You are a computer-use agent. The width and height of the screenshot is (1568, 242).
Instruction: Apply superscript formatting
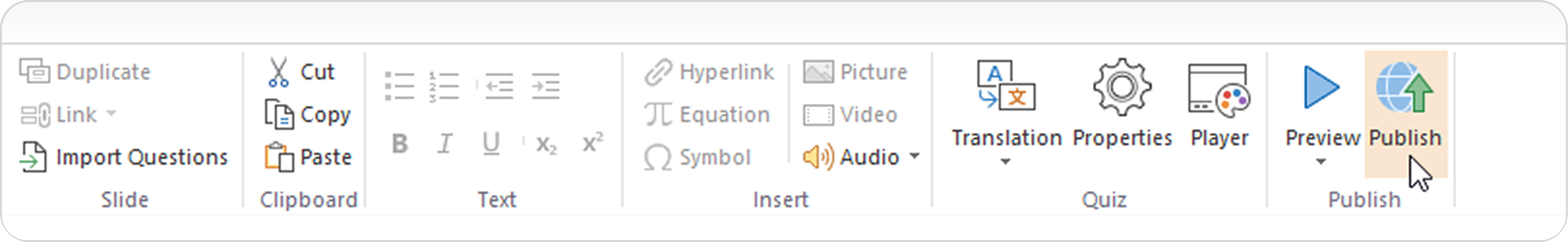592,144
